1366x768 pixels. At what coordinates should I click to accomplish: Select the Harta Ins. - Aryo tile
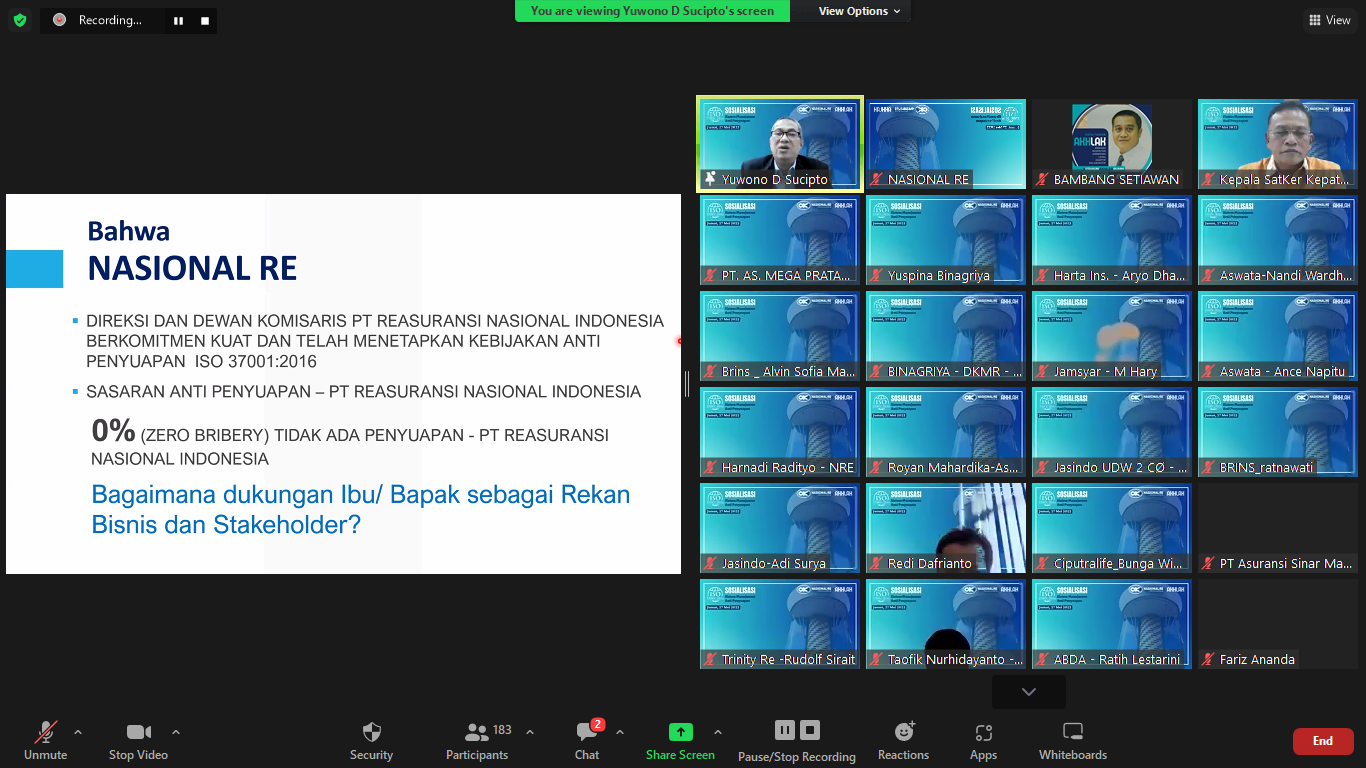[1112, 239]
